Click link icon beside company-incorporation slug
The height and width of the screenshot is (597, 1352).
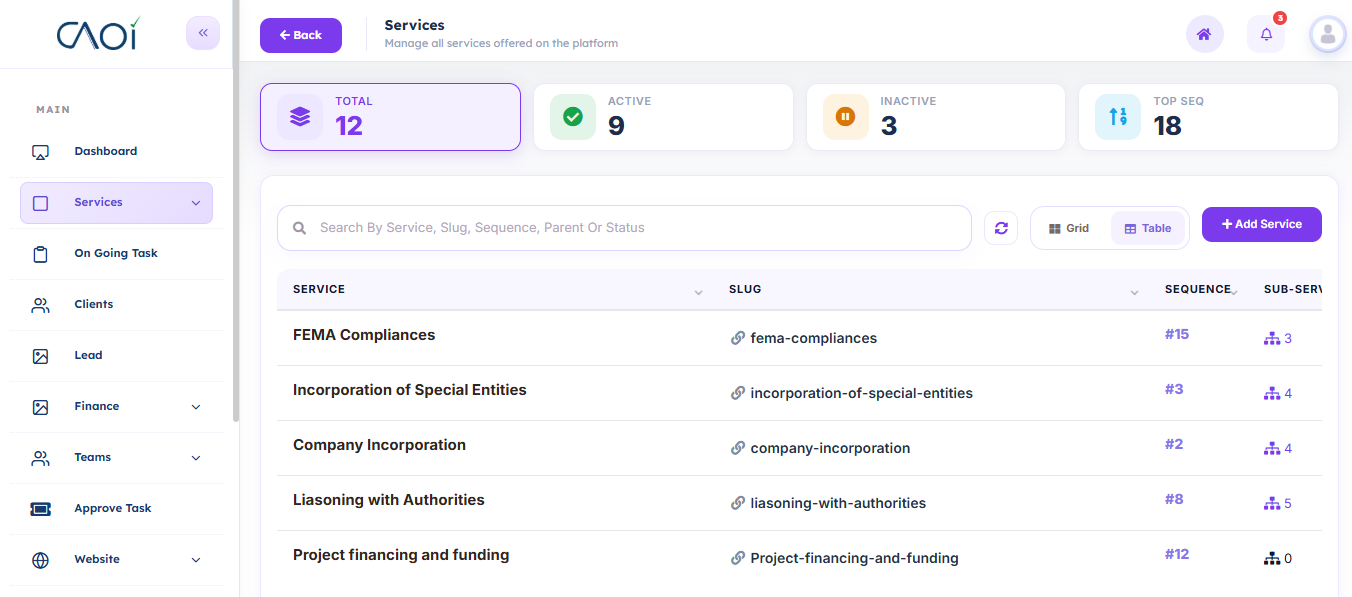[x=738, y=448]
